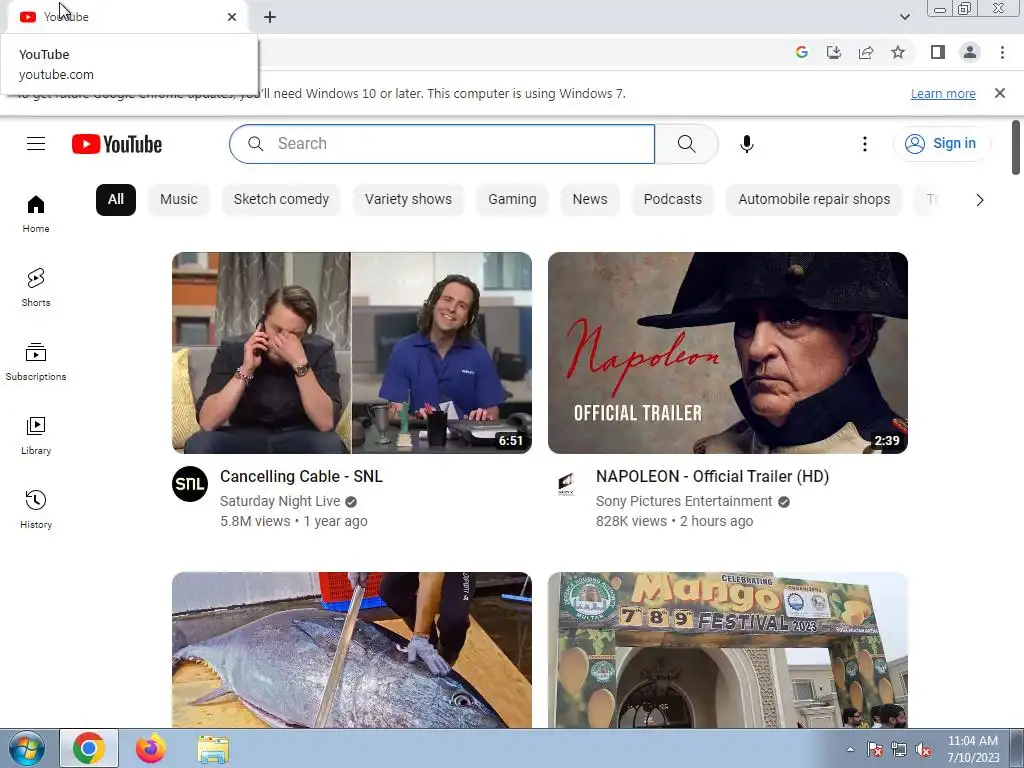Show hidden system tray icons

(x=850, y=749)
